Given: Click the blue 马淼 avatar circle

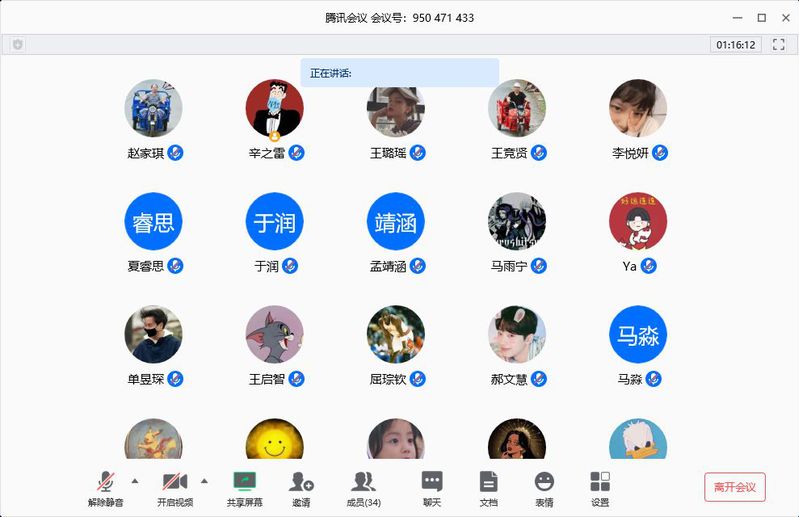Looking at the screenshot, I should click(638, 334).
